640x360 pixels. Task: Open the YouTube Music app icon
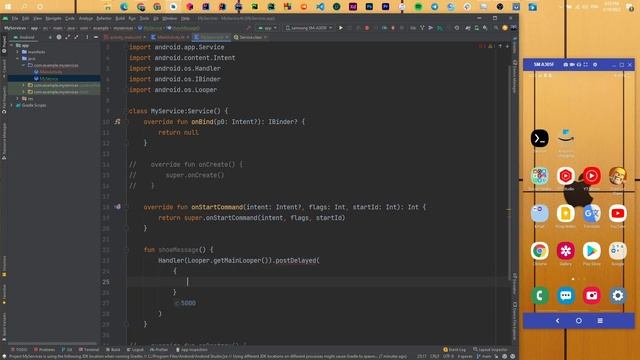pos(591,176)
